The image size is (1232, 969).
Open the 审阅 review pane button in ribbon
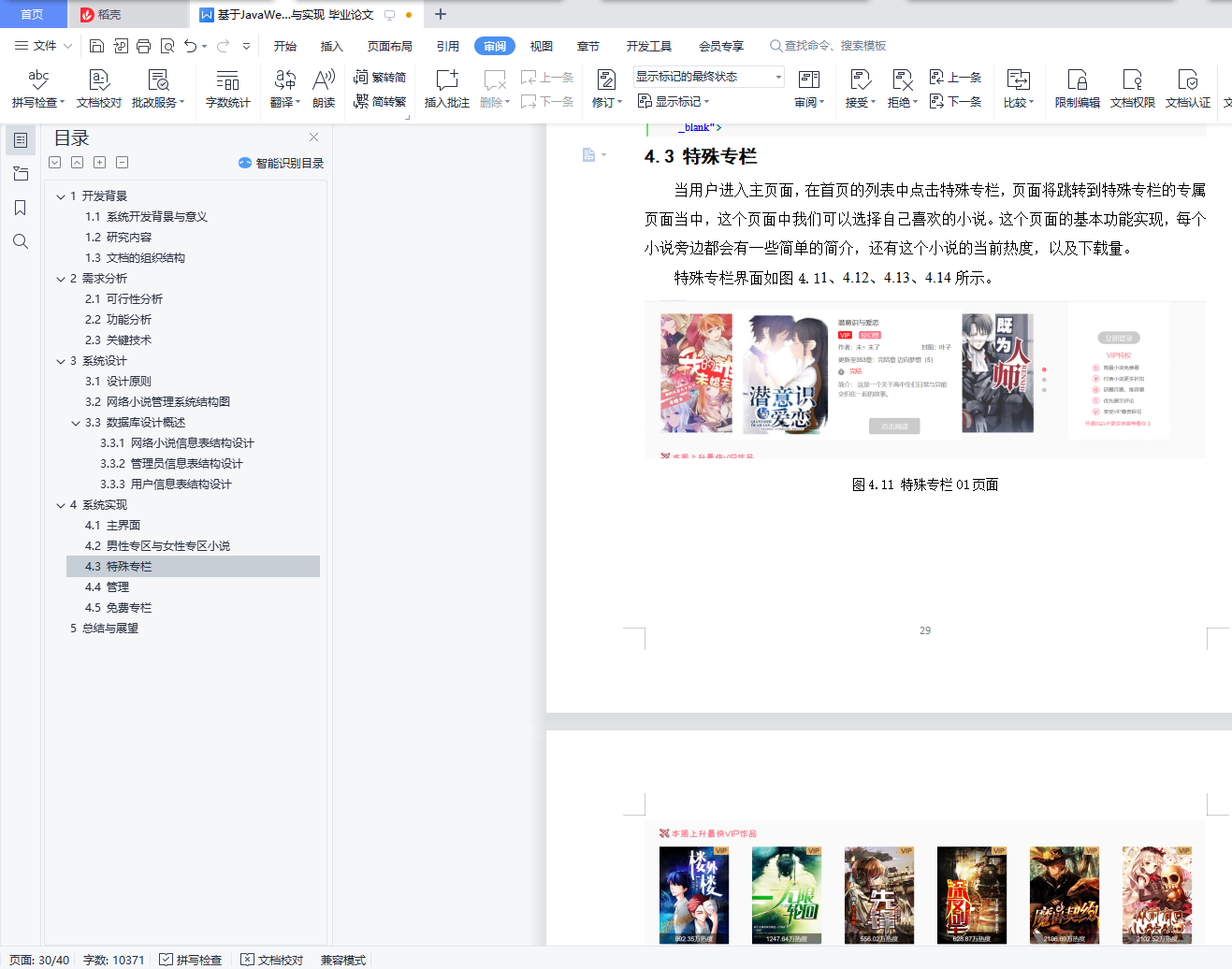click(x=809, y=89)
